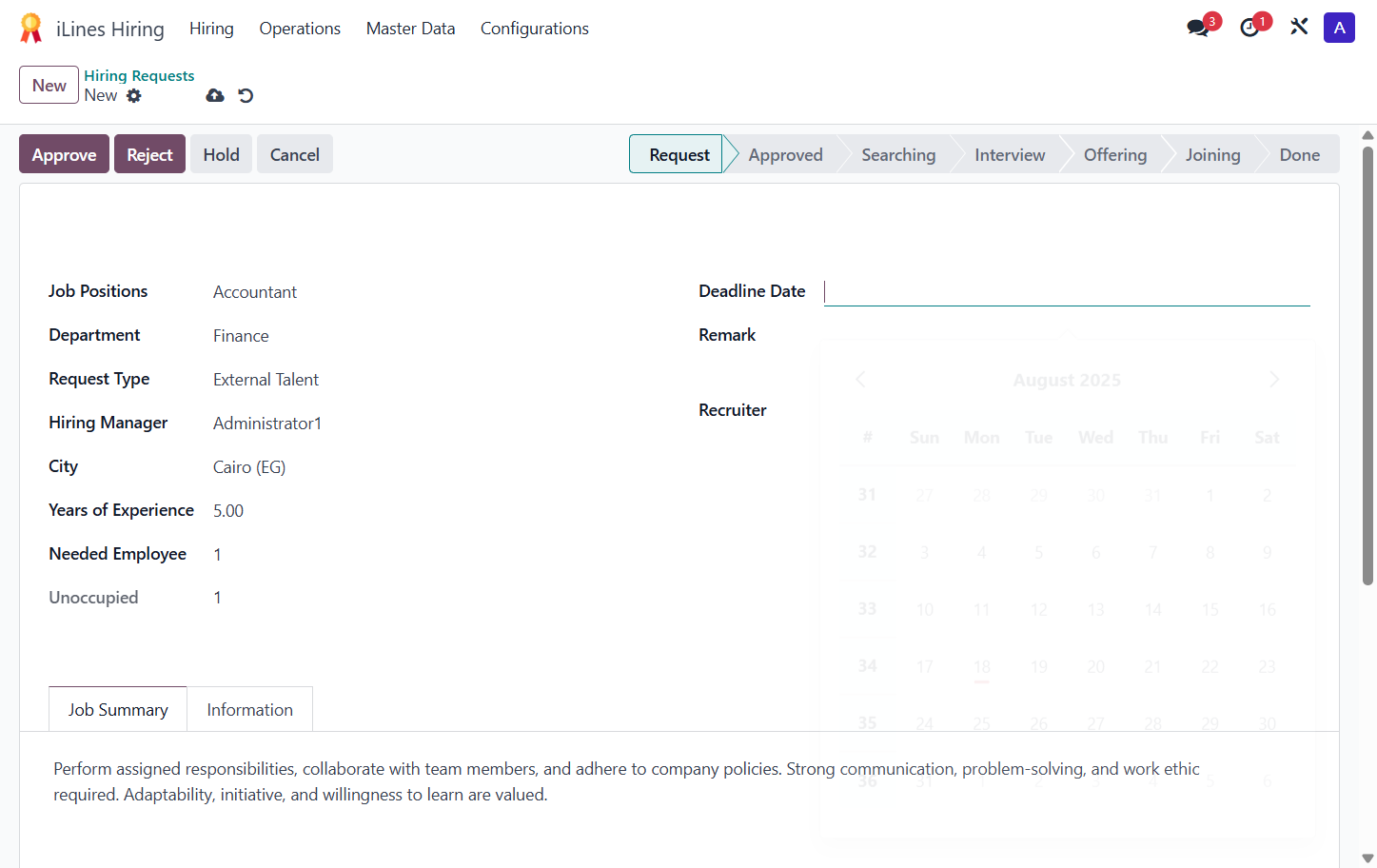Select the Interview stage
The width and height of the screenshot is (1377, 868).
tap(1010, 154)
